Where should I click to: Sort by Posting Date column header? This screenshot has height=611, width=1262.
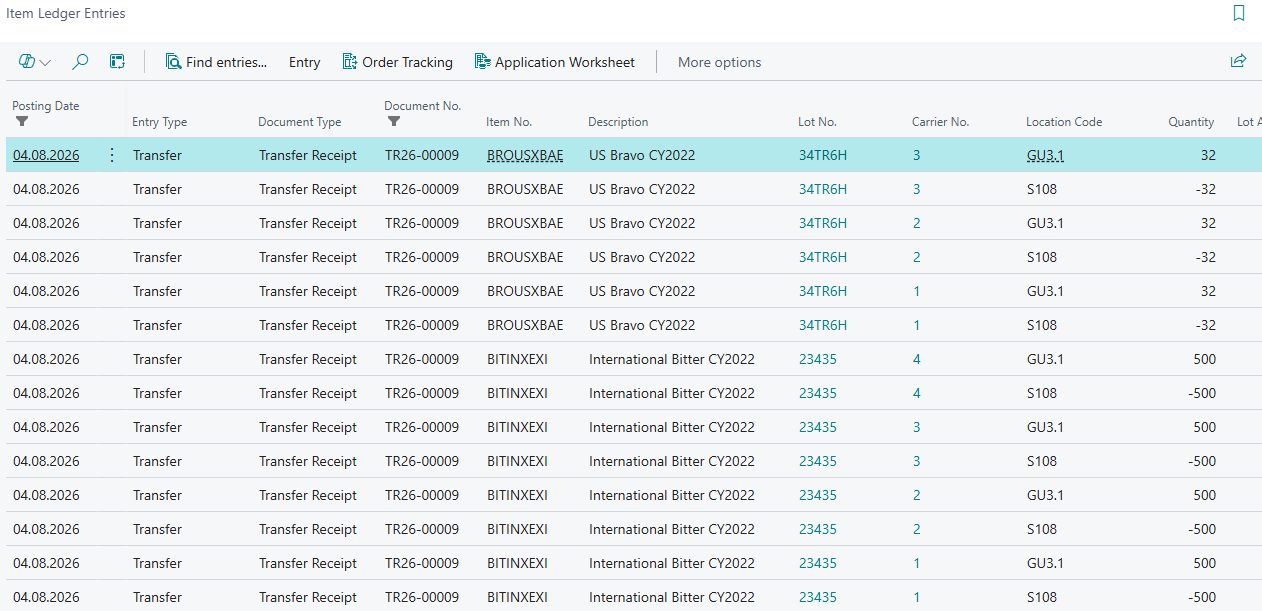pos(46,106)
